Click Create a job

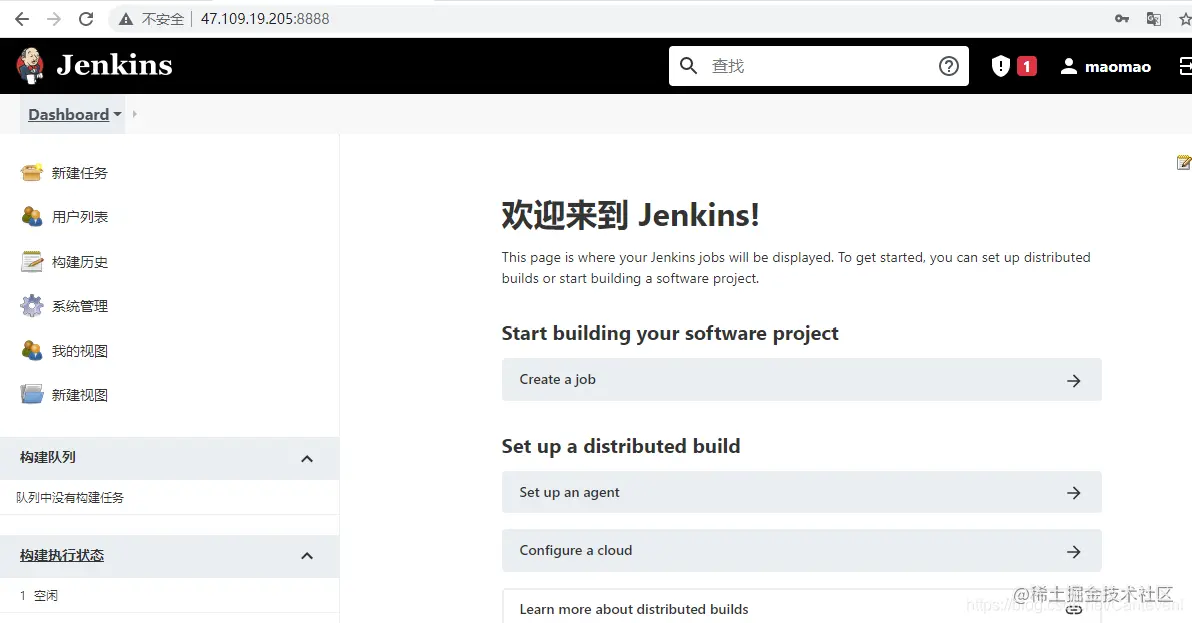[x=801, y=379]
